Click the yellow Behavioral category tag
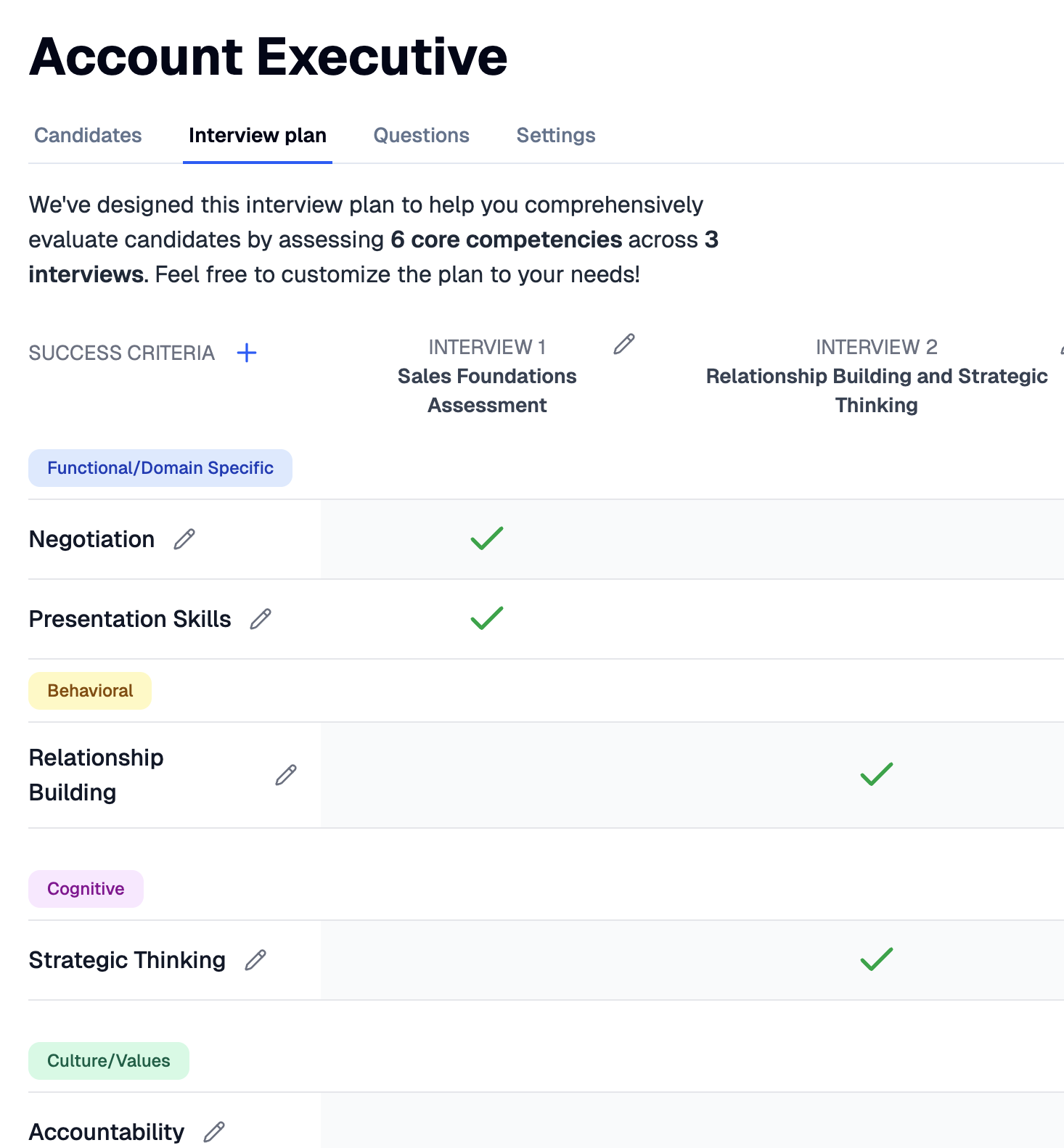The height and width of the screenshot is (1148, 1064). pyautogui.click(x=90, y=691)
